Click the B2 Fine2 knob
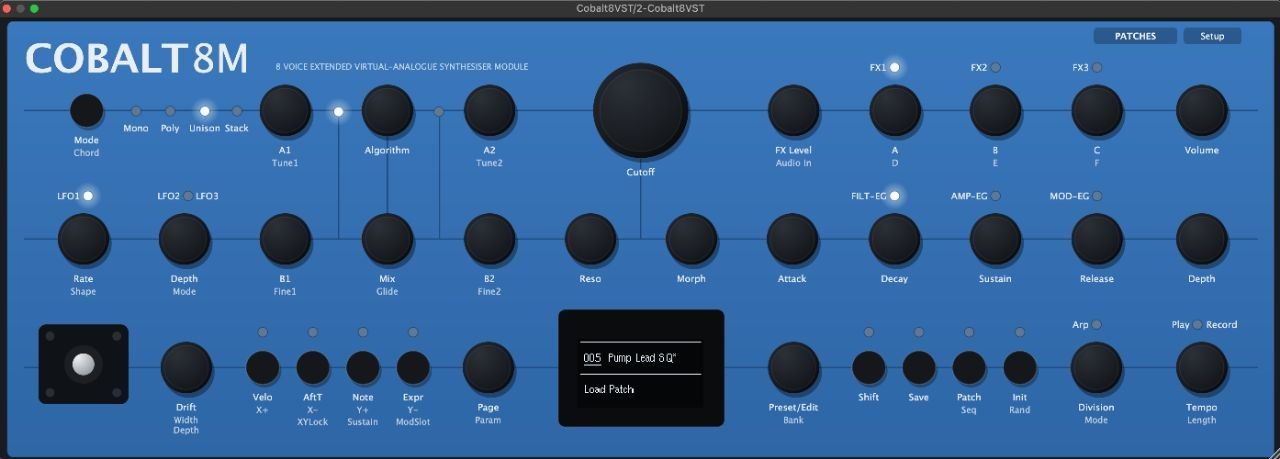1280x459 pixels. (489, 239)
